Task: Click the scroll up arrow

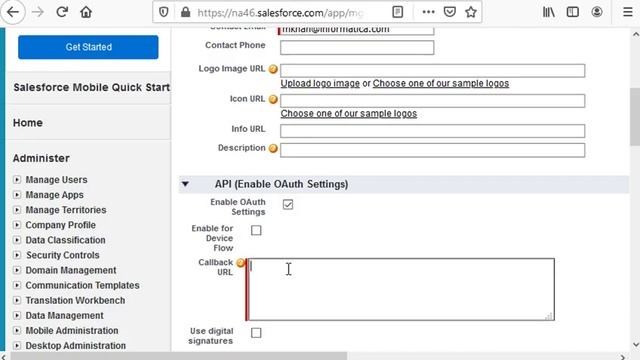Action: click(x=636, y=35)
